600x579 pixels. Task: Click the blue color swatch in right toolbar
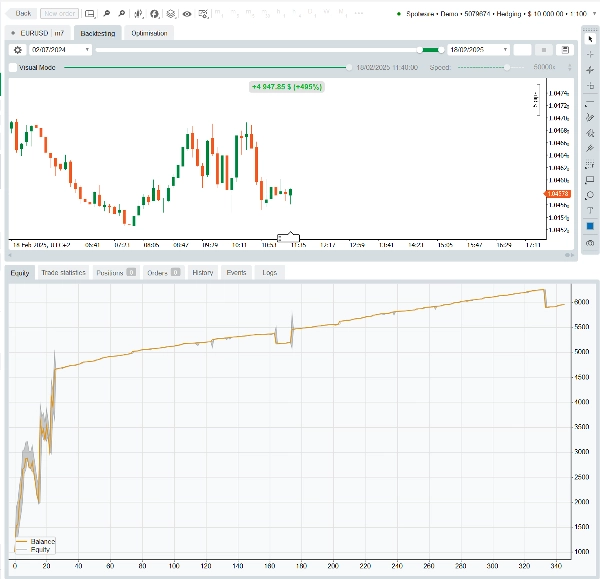(590, 226)
